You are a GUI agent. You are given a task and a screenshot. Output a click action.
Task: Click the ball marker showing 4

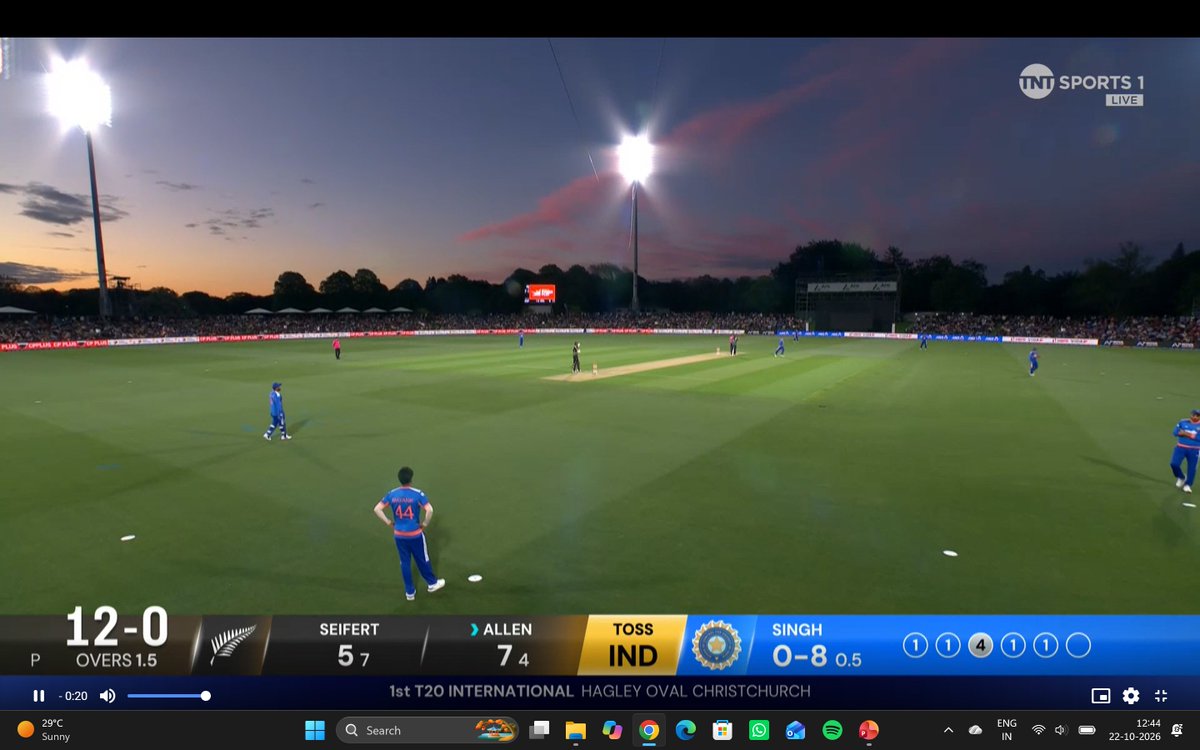pyautogui.click(x=980, y=645)
